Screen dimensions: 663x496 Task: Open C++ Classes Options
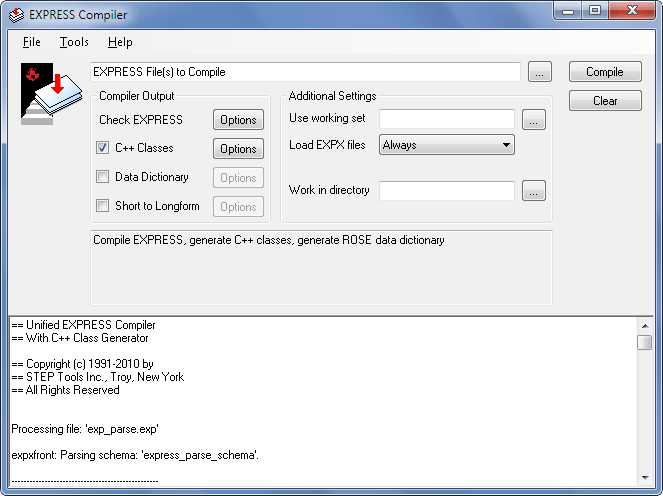[x=238, y=149]
